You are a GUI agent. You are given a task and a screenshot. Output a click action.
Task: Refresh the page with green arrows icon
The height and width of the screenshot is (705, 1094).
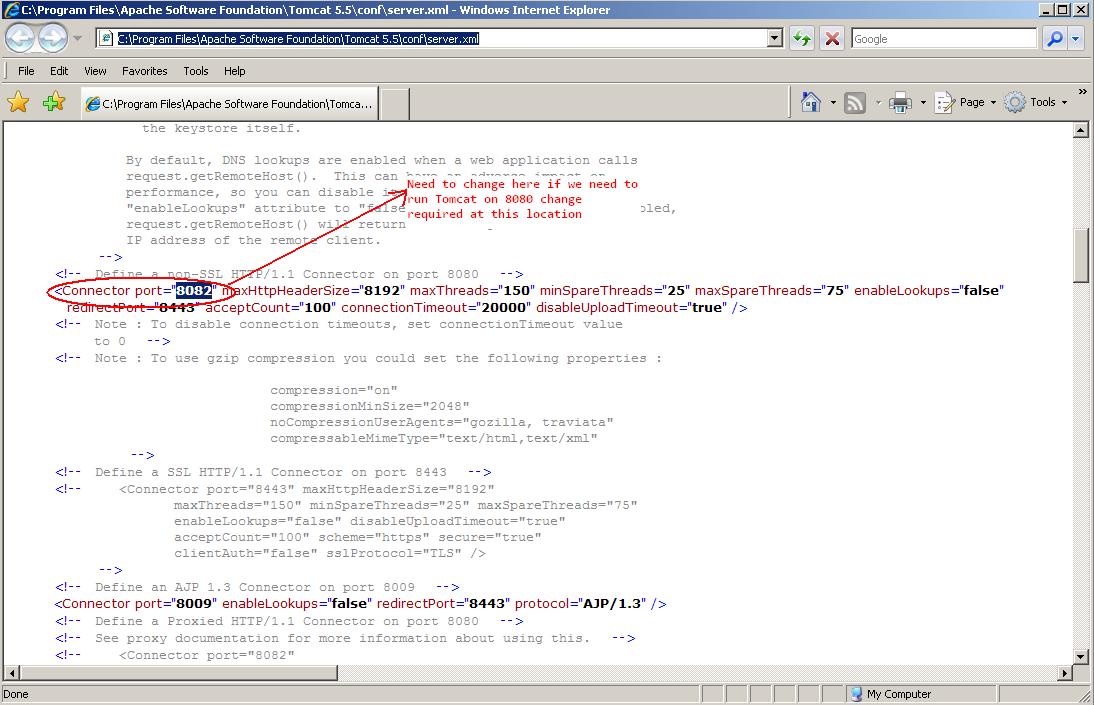tap(802, 38)
